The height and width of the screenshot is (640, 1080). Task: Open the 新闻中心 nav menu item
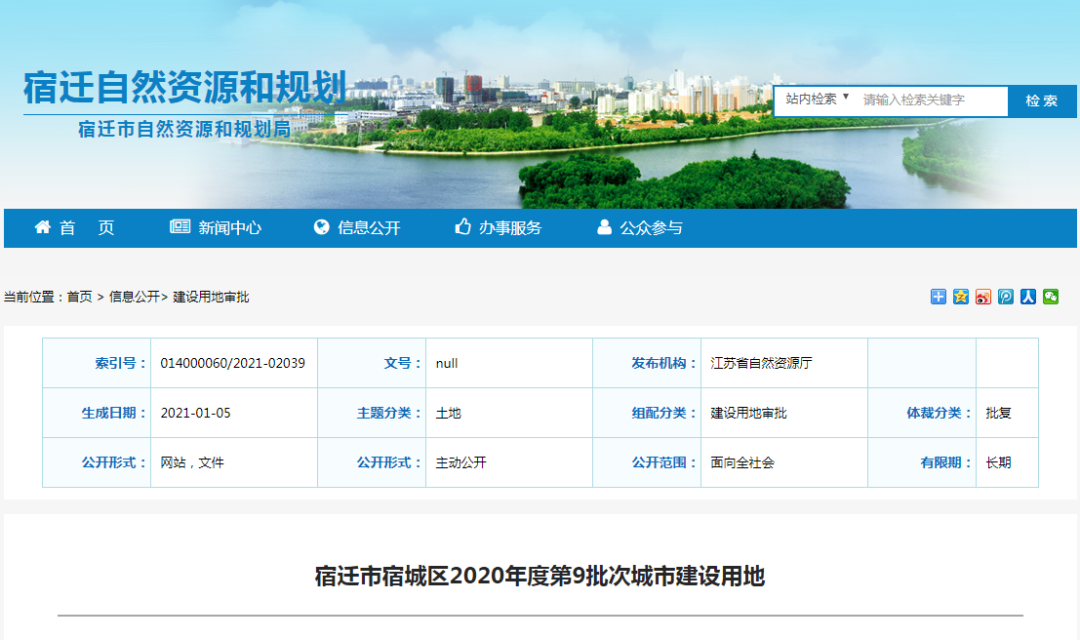tap(230, 228)
